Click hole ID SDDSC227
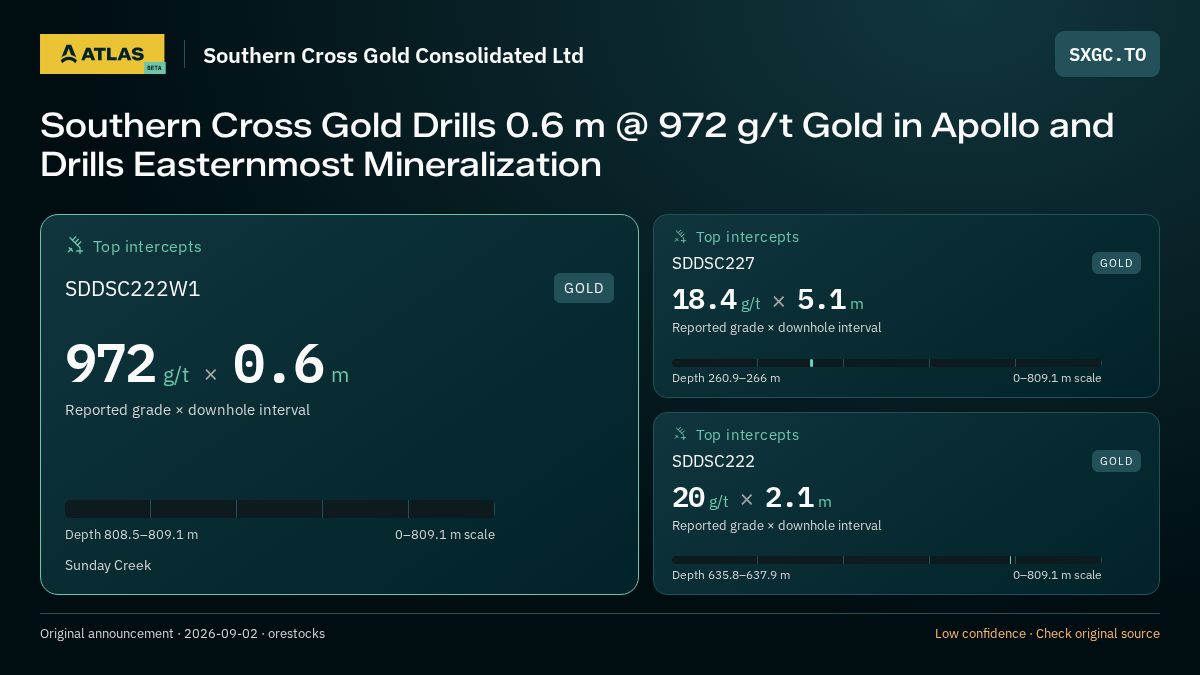 (x=713, y=263)
